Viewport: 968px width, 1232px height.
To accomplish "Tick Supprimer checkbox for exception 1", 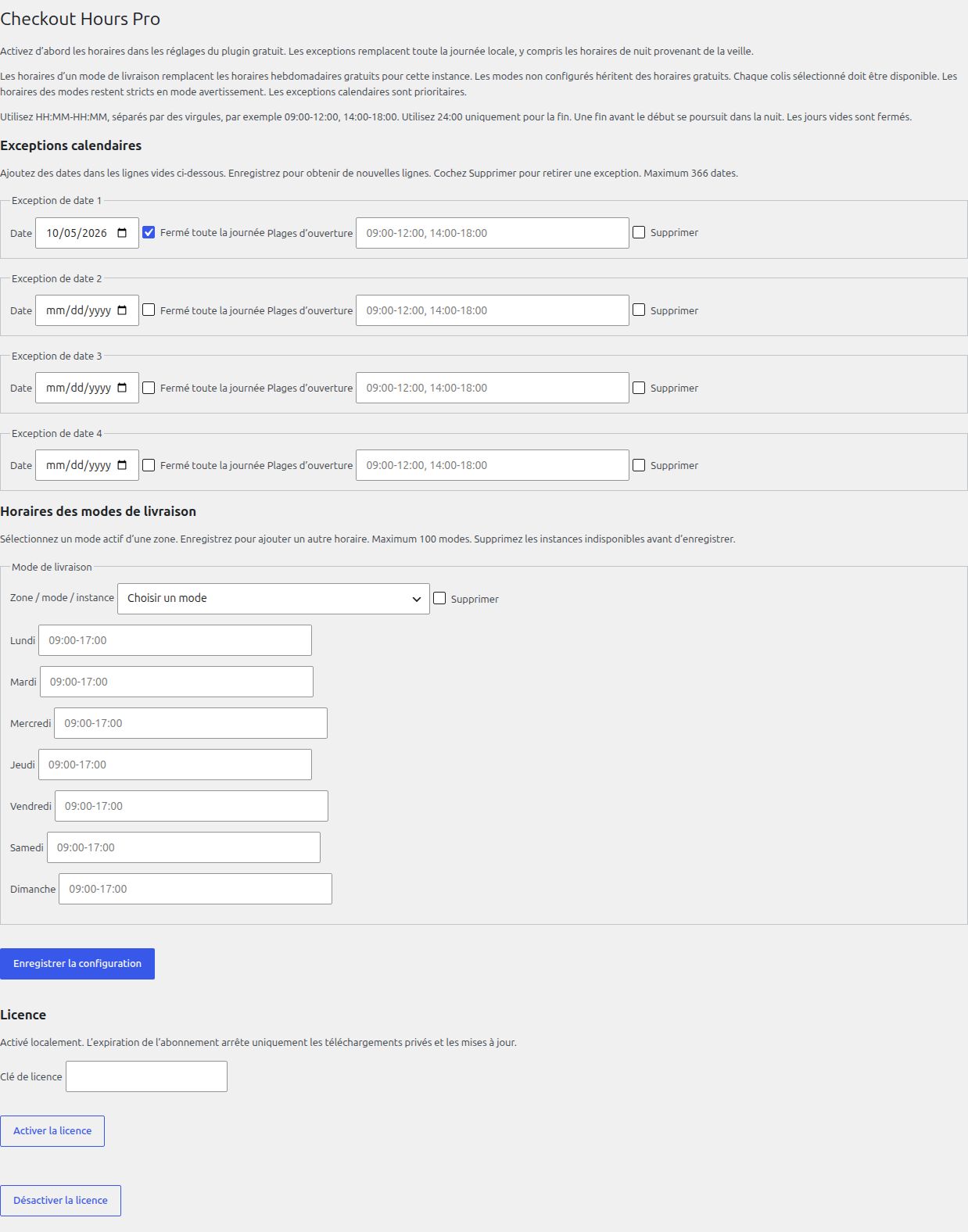I will pos(639,232).
